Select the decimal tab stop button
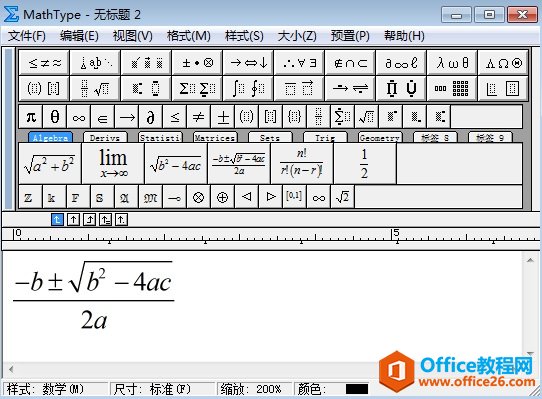 coord(121,220)
